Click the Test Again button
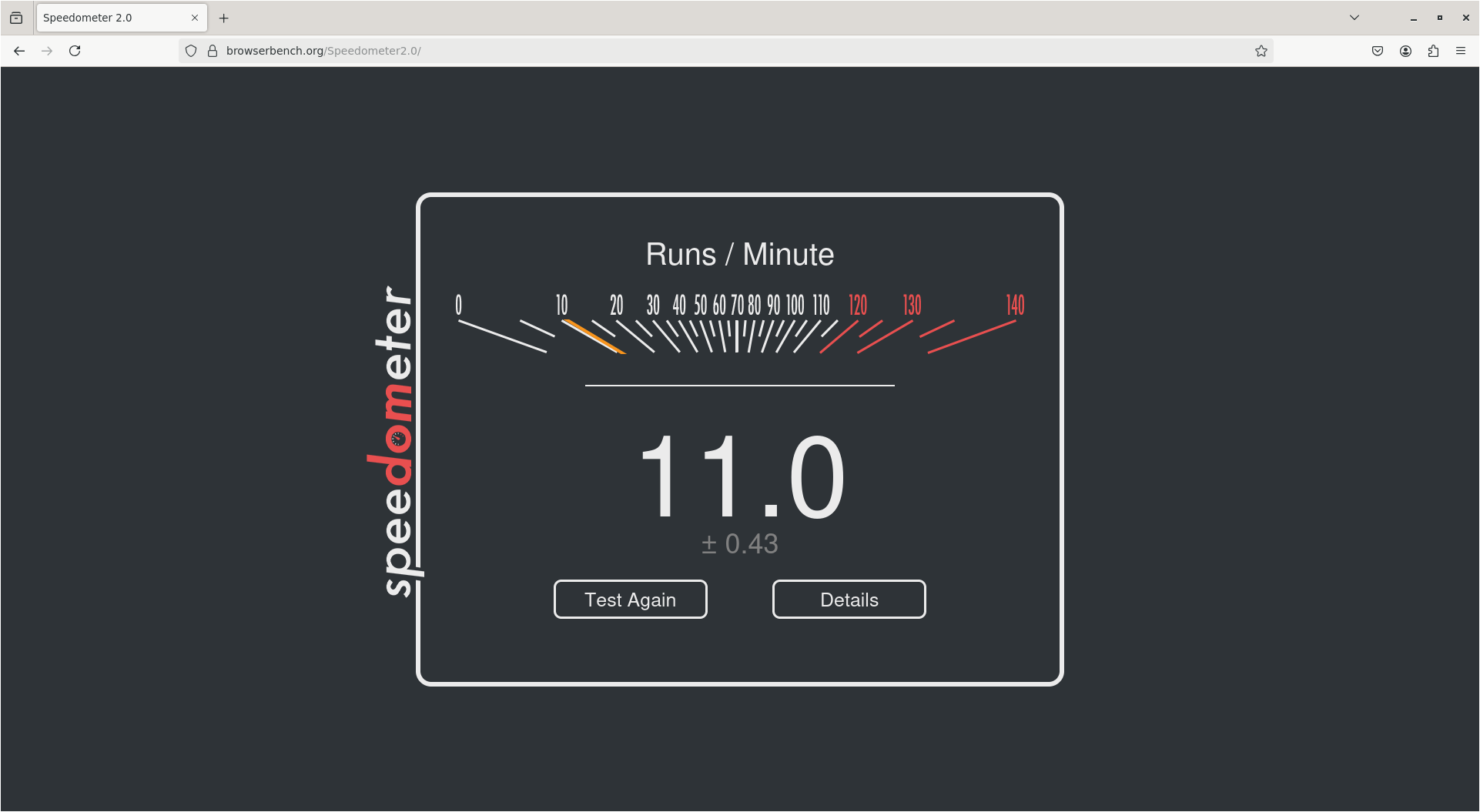This screenshot has height=812, width=1480. (630, 600)
